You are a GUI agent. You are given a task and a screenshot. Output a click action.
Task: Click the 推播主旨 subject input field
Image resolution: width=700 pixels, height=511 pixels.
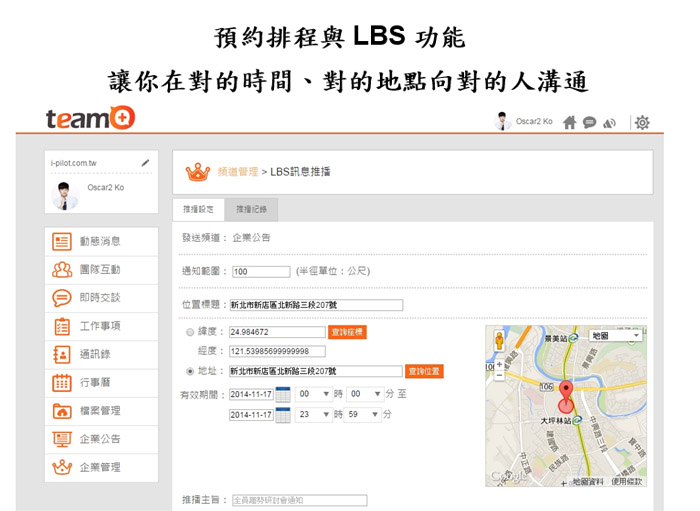(300, 500)
